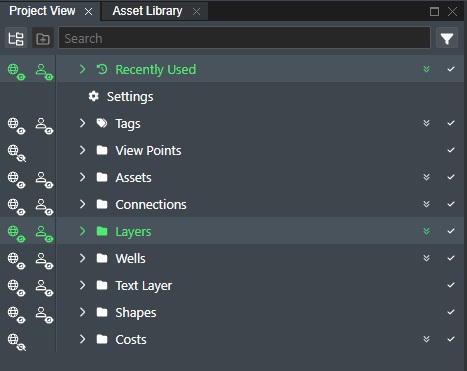
Task: Toggle user visibility for Recently Used
Action: click(44, 72)
